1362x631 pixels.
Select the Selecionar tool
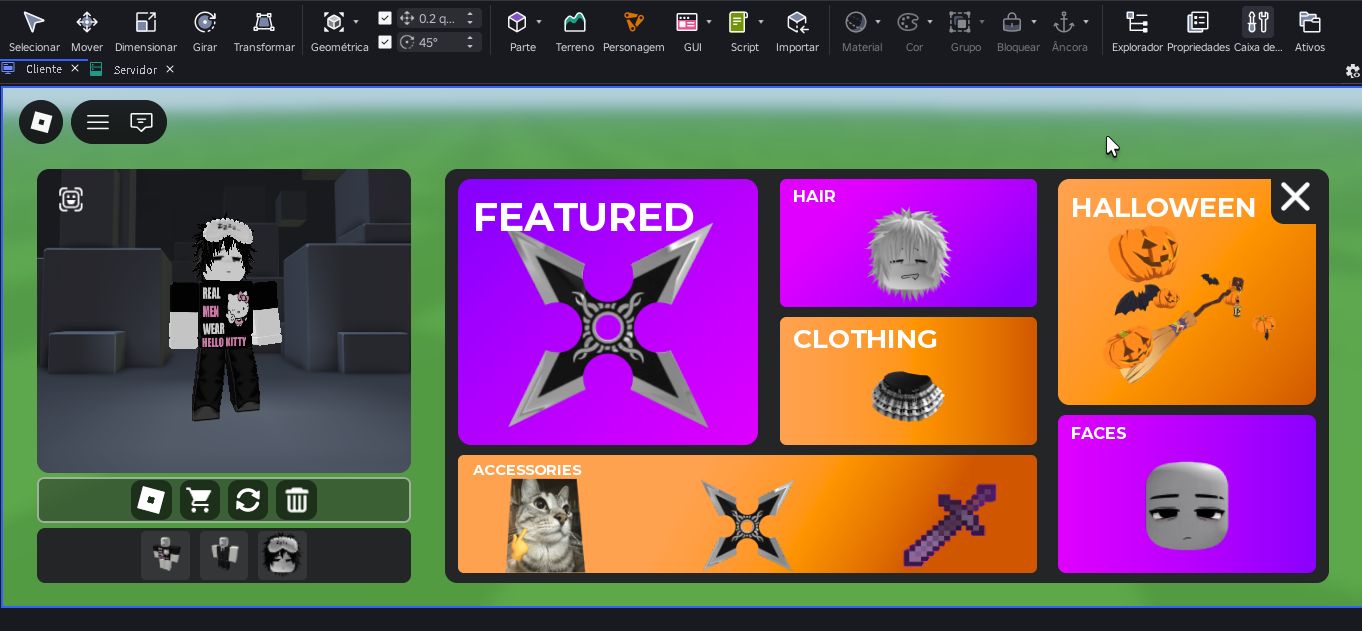click(x=34, y=31)
